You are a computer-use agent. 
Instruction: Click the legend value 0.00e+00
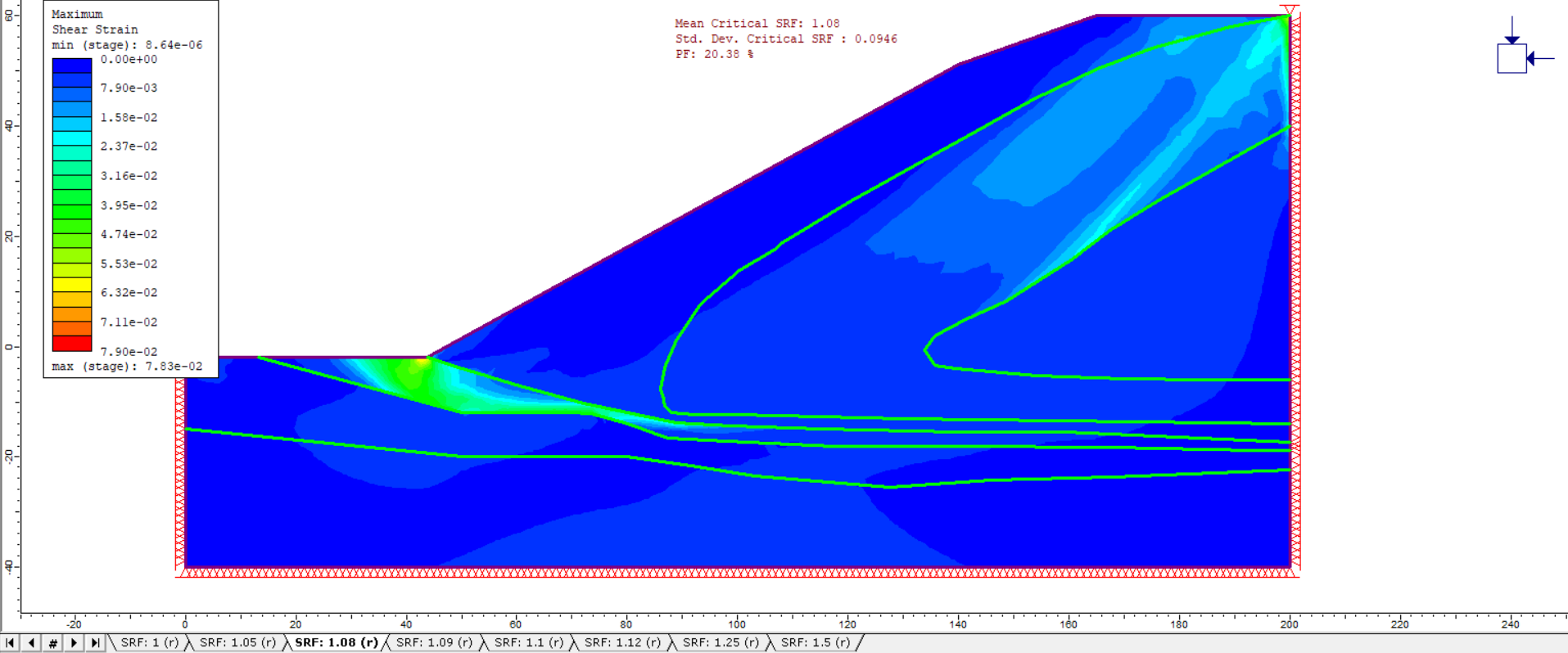pyautogui.click(x=129, y=60)
